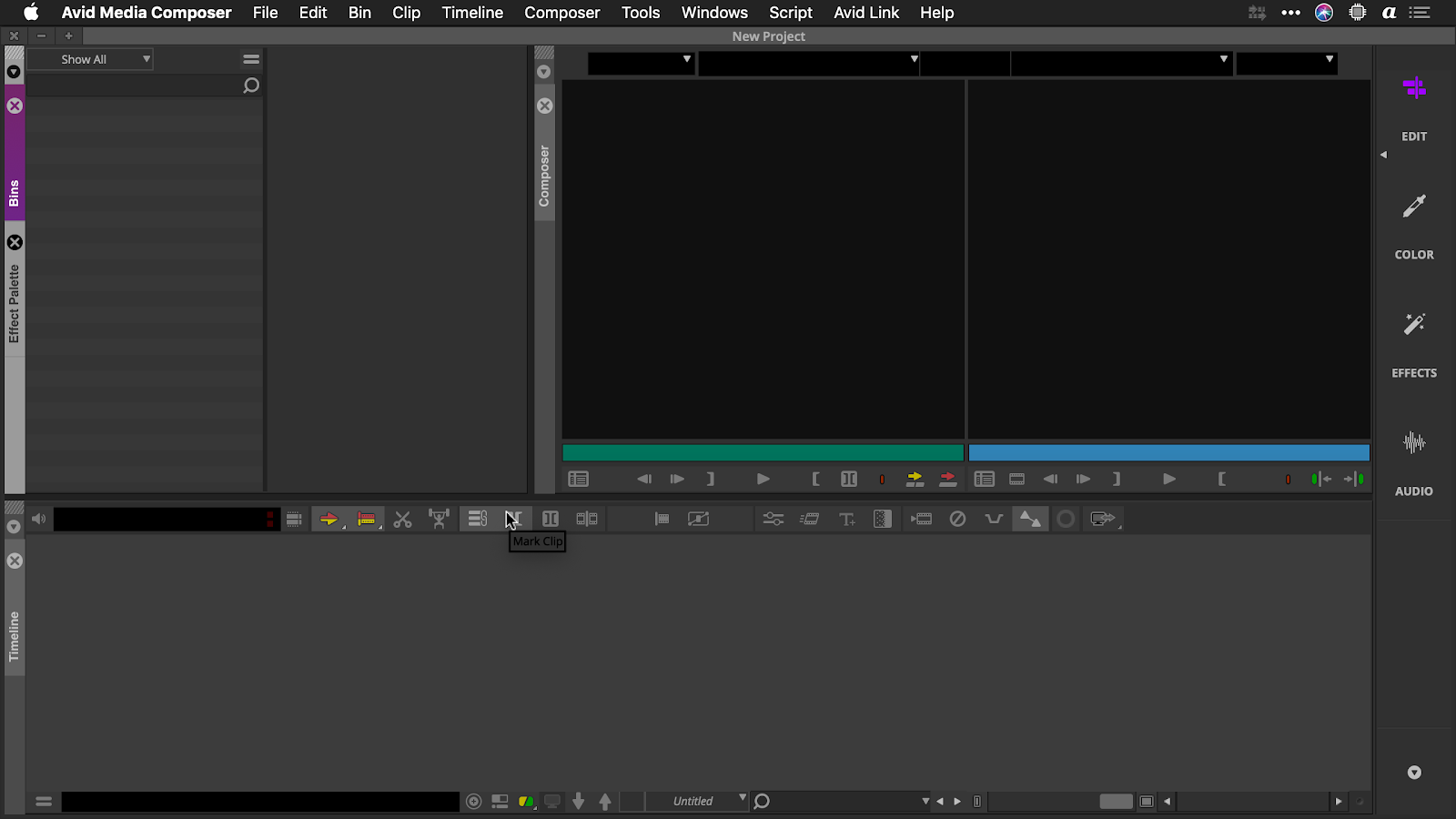Screen dimensions: 1456x819
Task: Open the Bin menu
Action: coord(359,13)
